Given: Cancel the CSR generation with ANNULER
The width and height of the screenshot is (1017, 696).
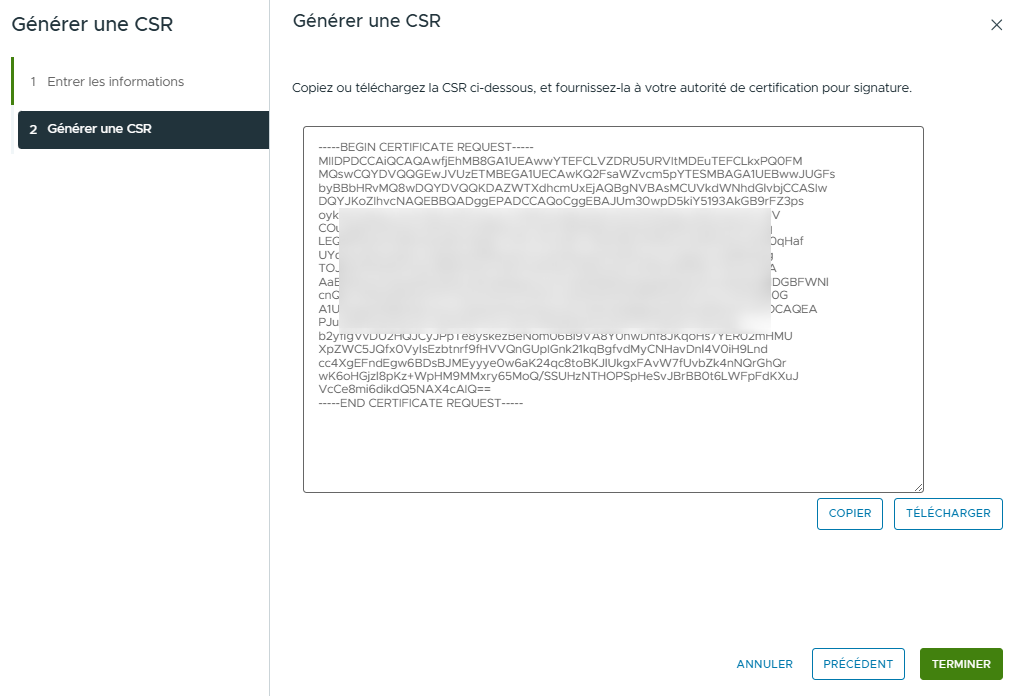Looking at the screenshot, I should click(764, 663).
